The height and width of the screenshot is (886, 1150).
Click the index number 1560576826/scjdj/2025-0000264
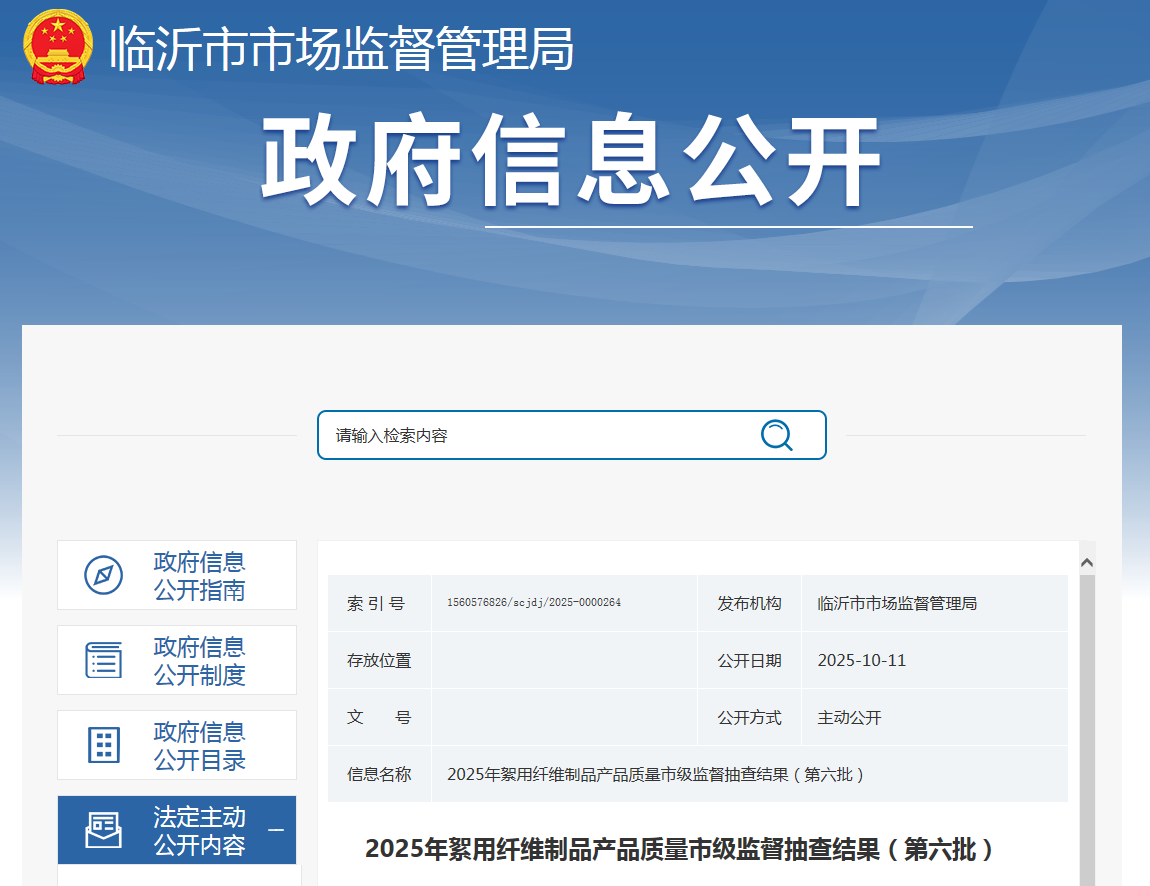534,602
